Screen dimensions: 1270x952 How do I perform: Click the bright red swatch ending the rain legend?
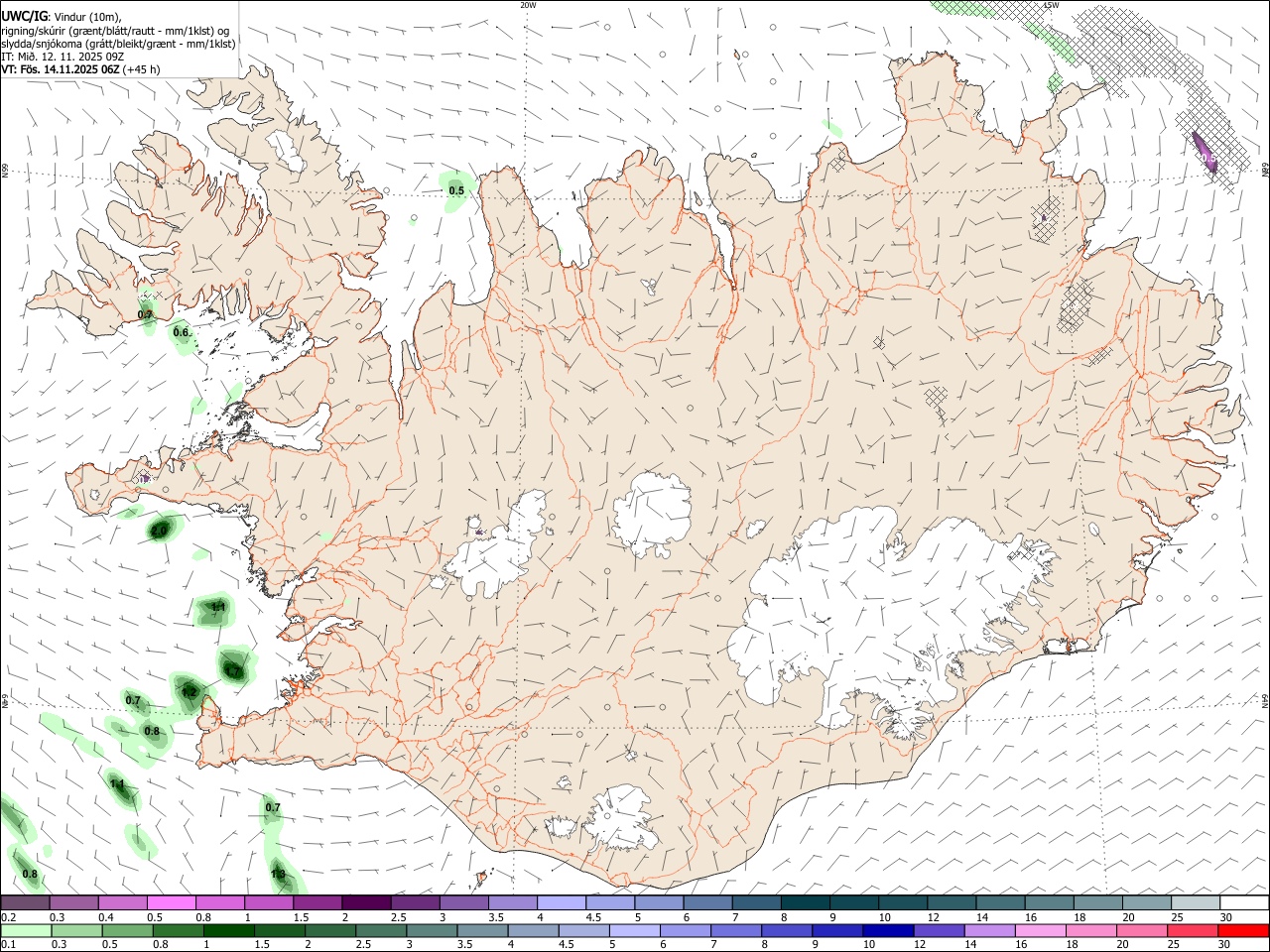coord(1243,931)
